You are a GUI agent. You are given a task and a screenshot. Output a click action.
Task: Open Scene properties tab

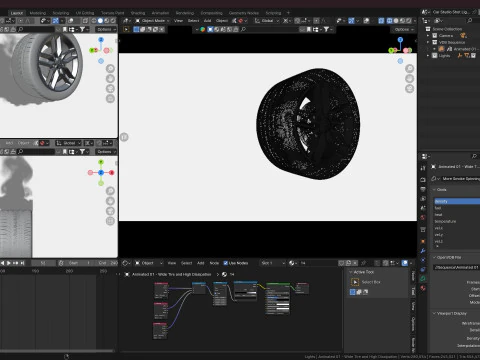(423, 208)
